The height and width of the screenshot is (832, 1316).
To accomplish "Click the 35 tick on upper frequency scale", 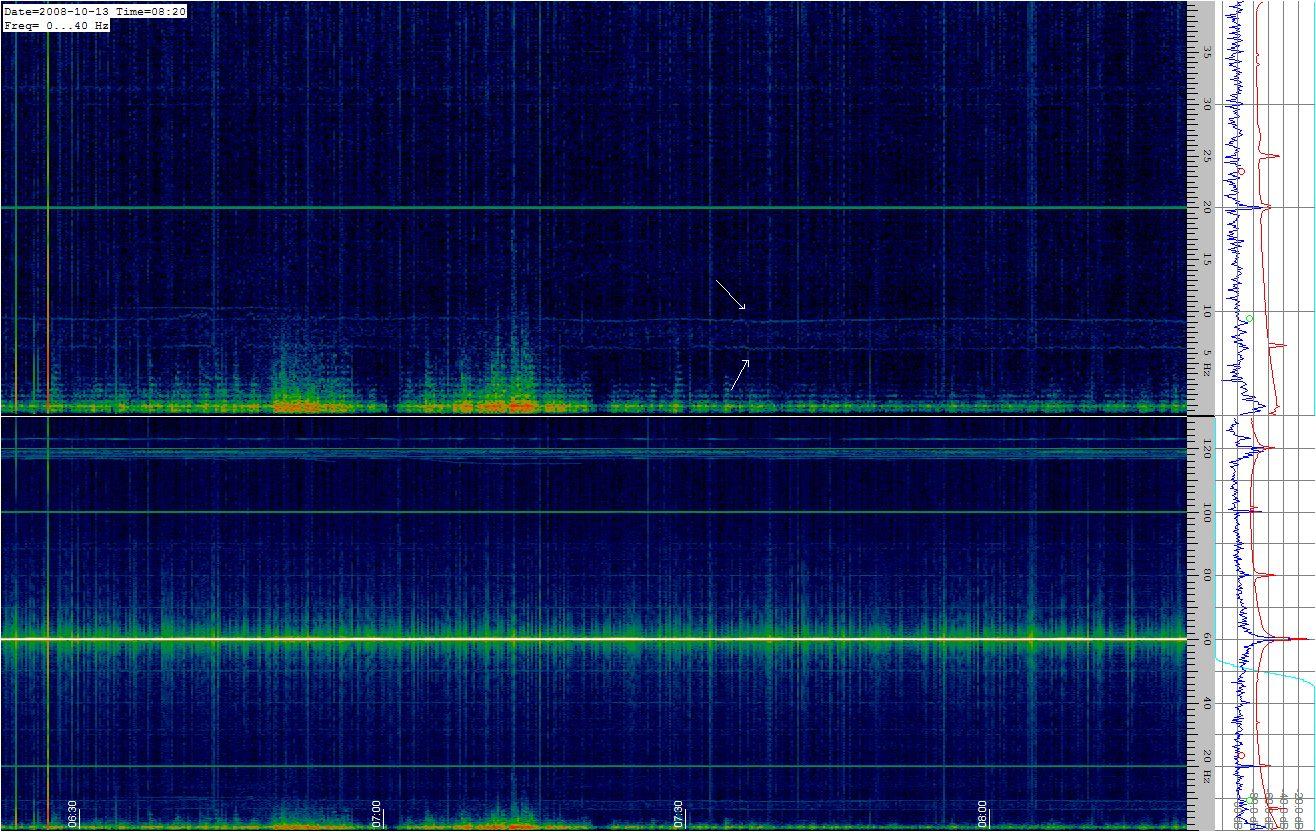I will coord(1207,52).
